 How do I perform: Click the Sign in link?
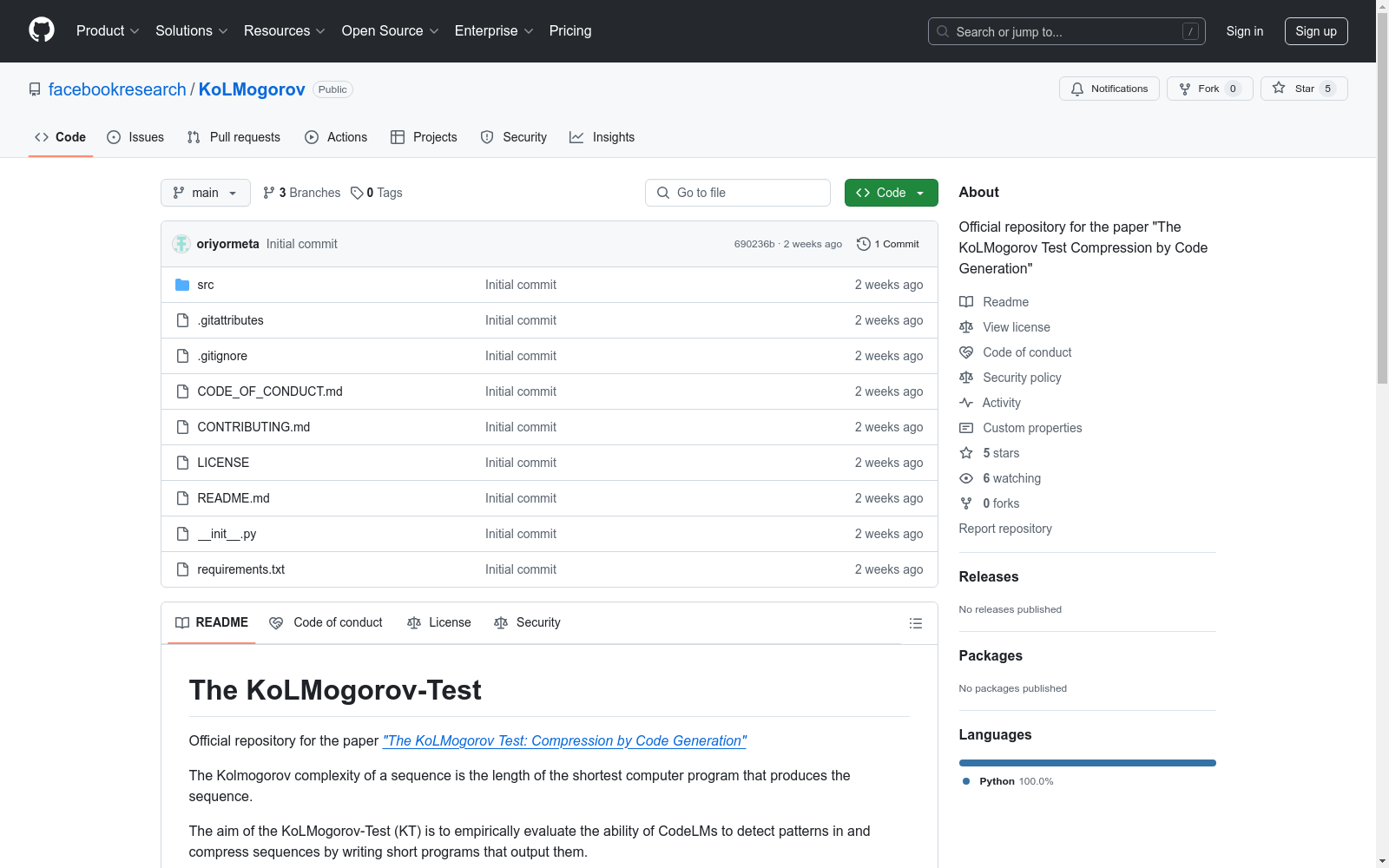(x=1245, y=31)
